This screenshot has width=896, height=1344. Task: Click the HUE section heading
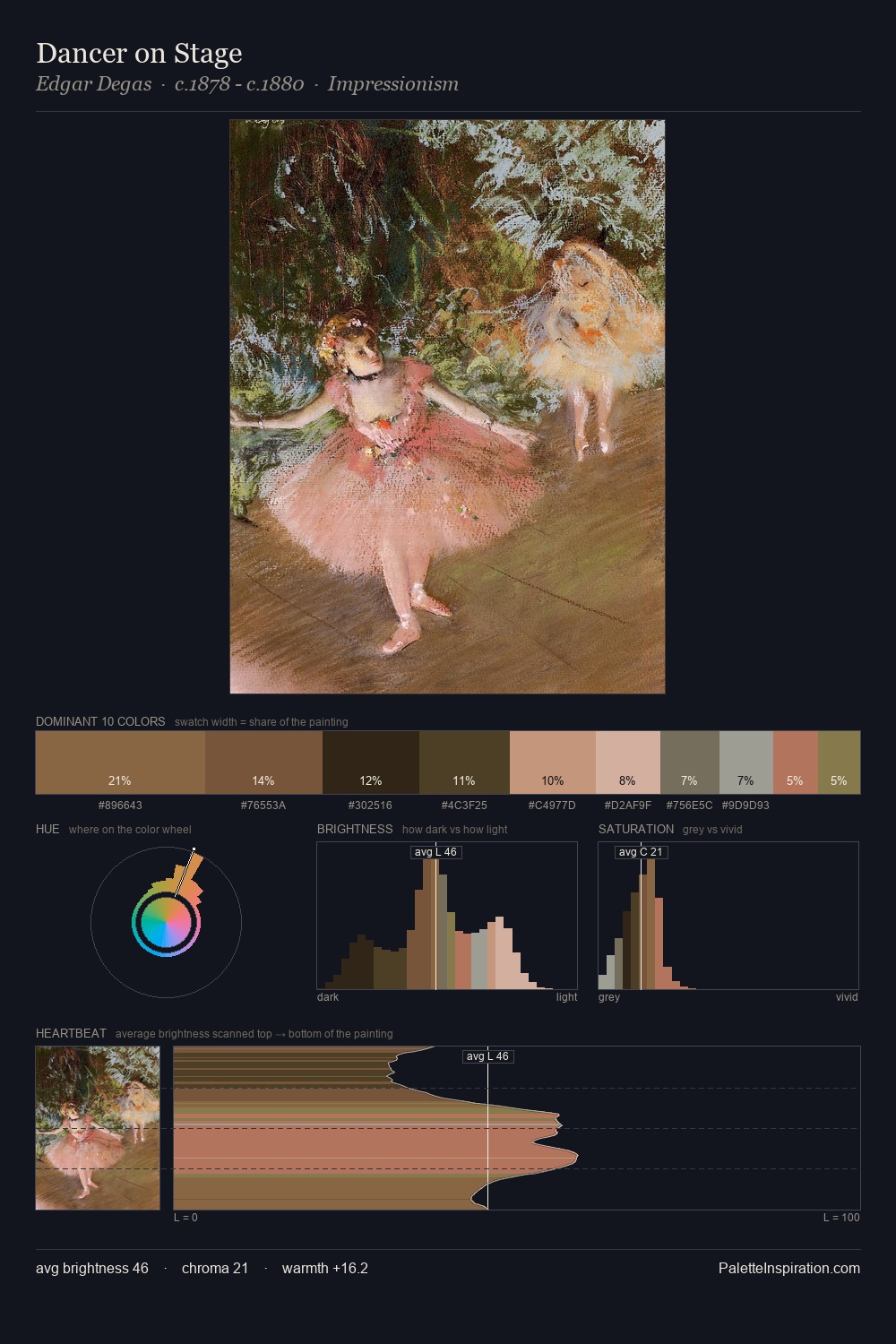(x=47, y=829)
